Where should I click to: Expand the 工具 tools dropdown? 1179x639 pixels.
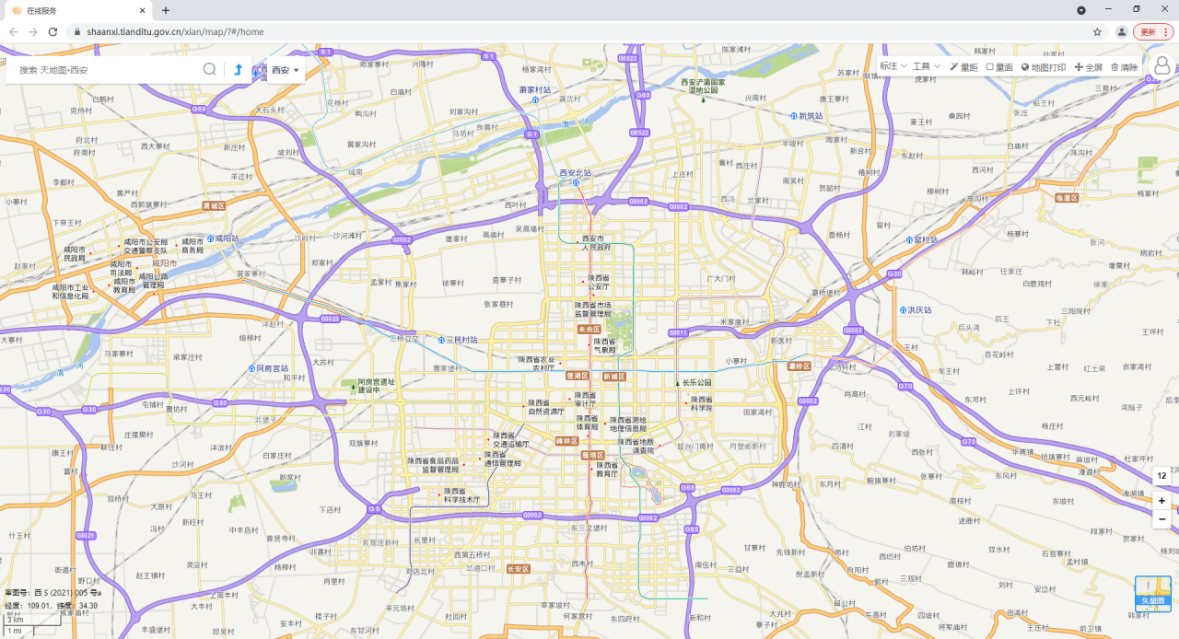click(926, 67)
